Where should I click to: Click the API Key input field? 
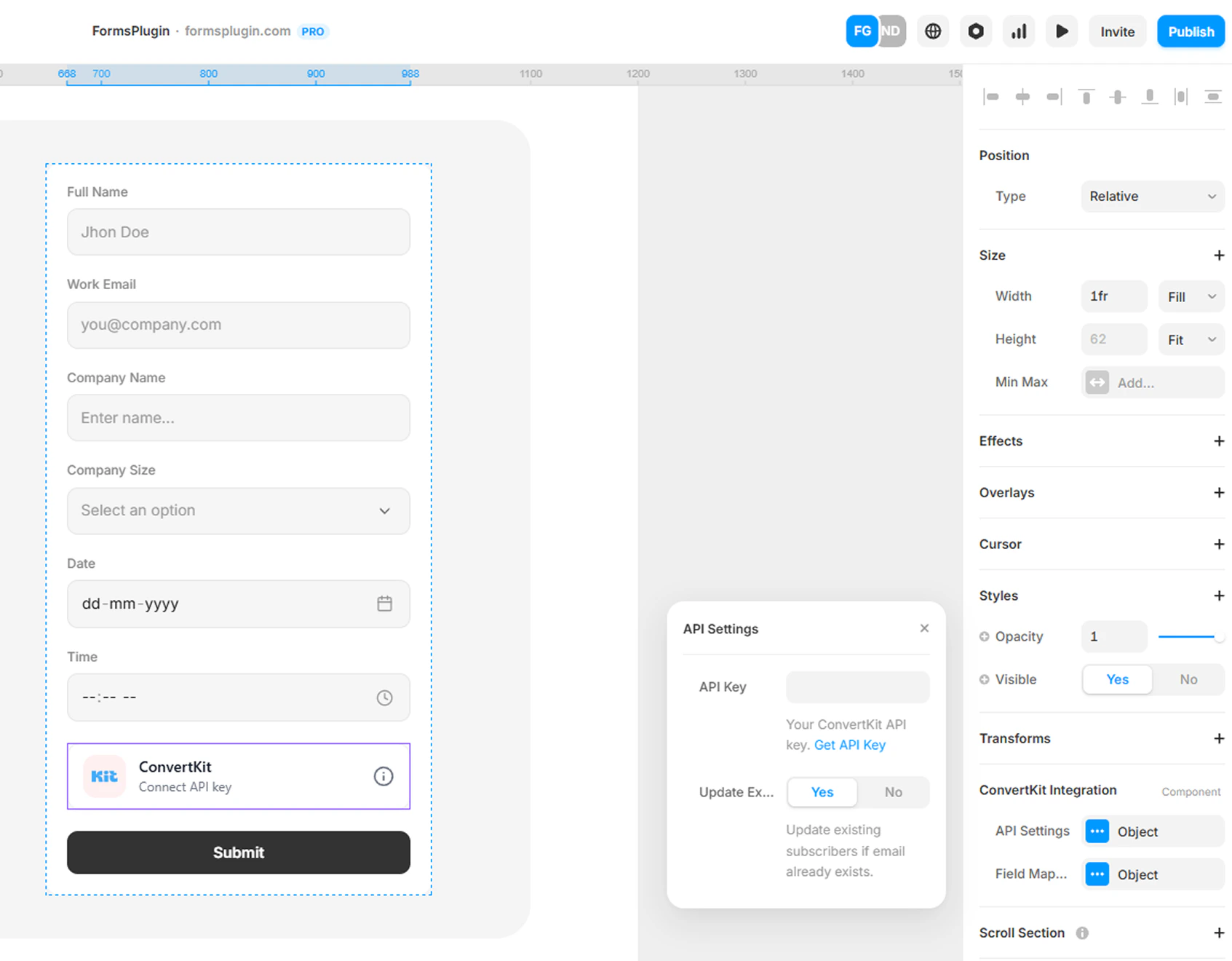857,687
